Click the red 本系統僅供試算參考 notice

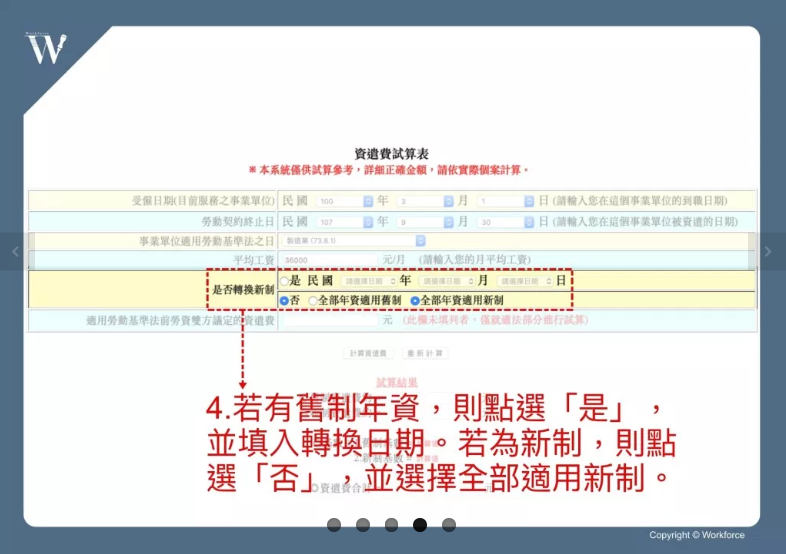click(389, 170)
